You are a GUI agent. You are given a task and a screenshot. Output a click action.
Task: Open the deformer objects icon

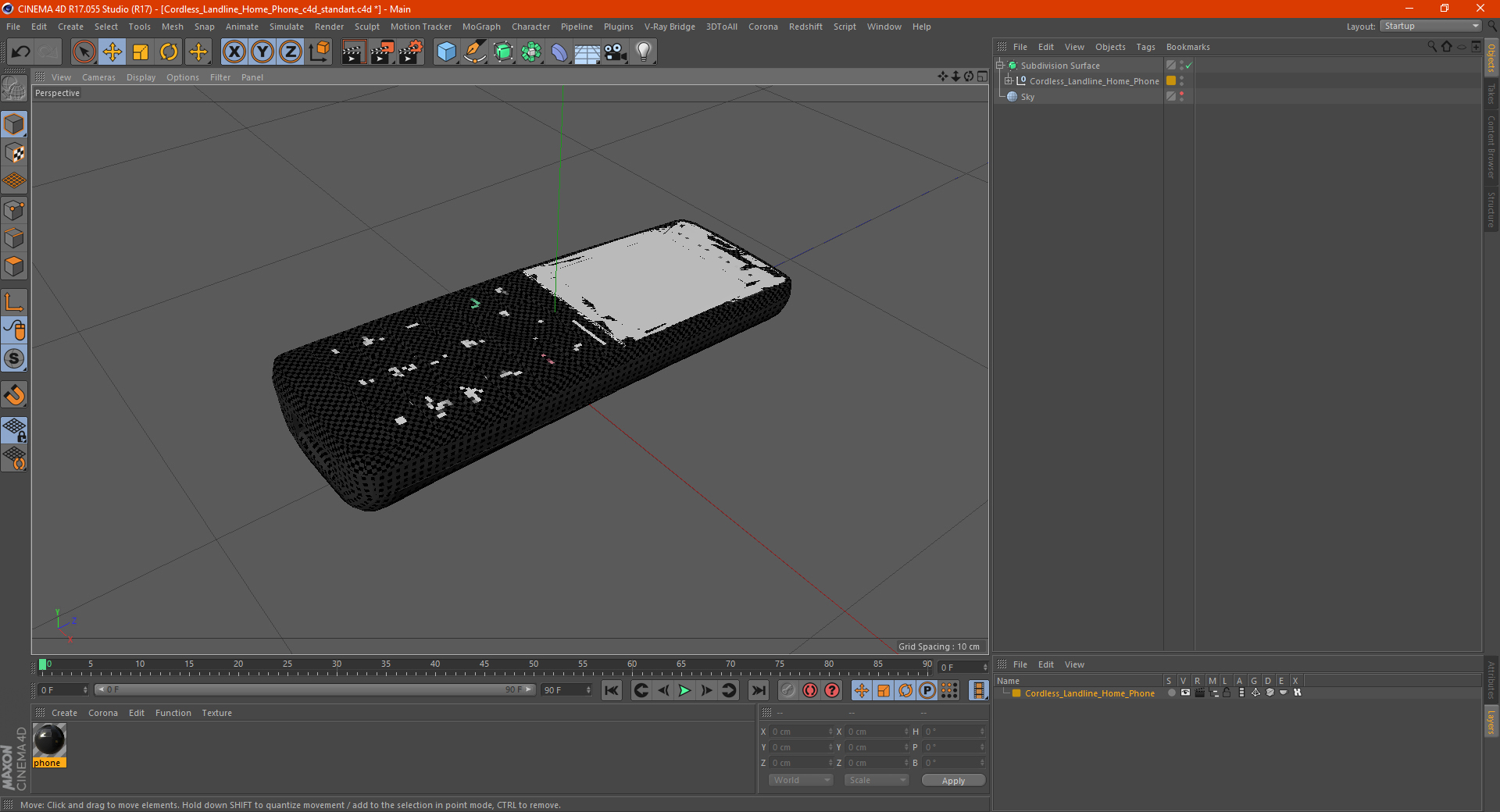pos(559,52)
